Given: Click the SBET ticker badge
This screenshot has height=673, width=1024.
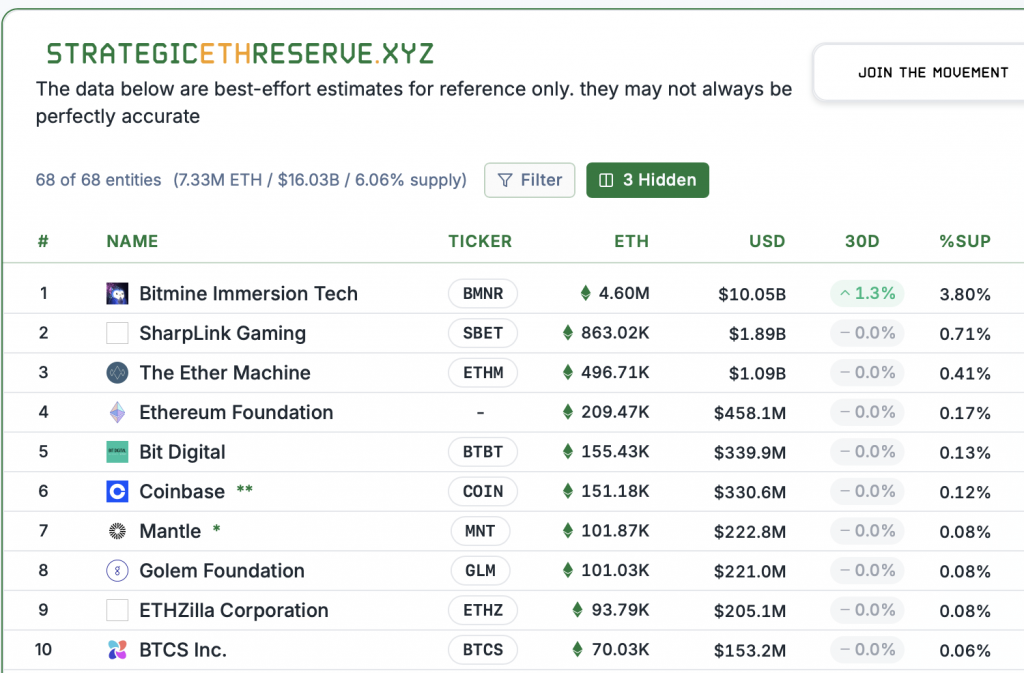Looking at the screenshot, I should pos(483,333).
